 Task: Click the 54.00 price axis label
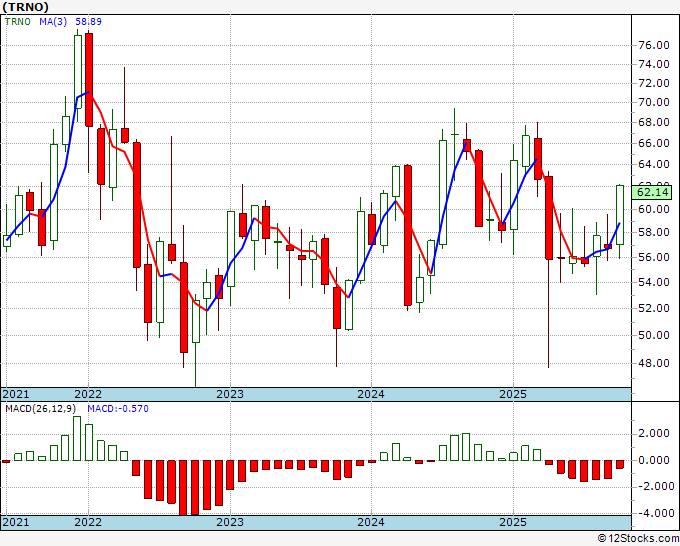click(654, 282)
